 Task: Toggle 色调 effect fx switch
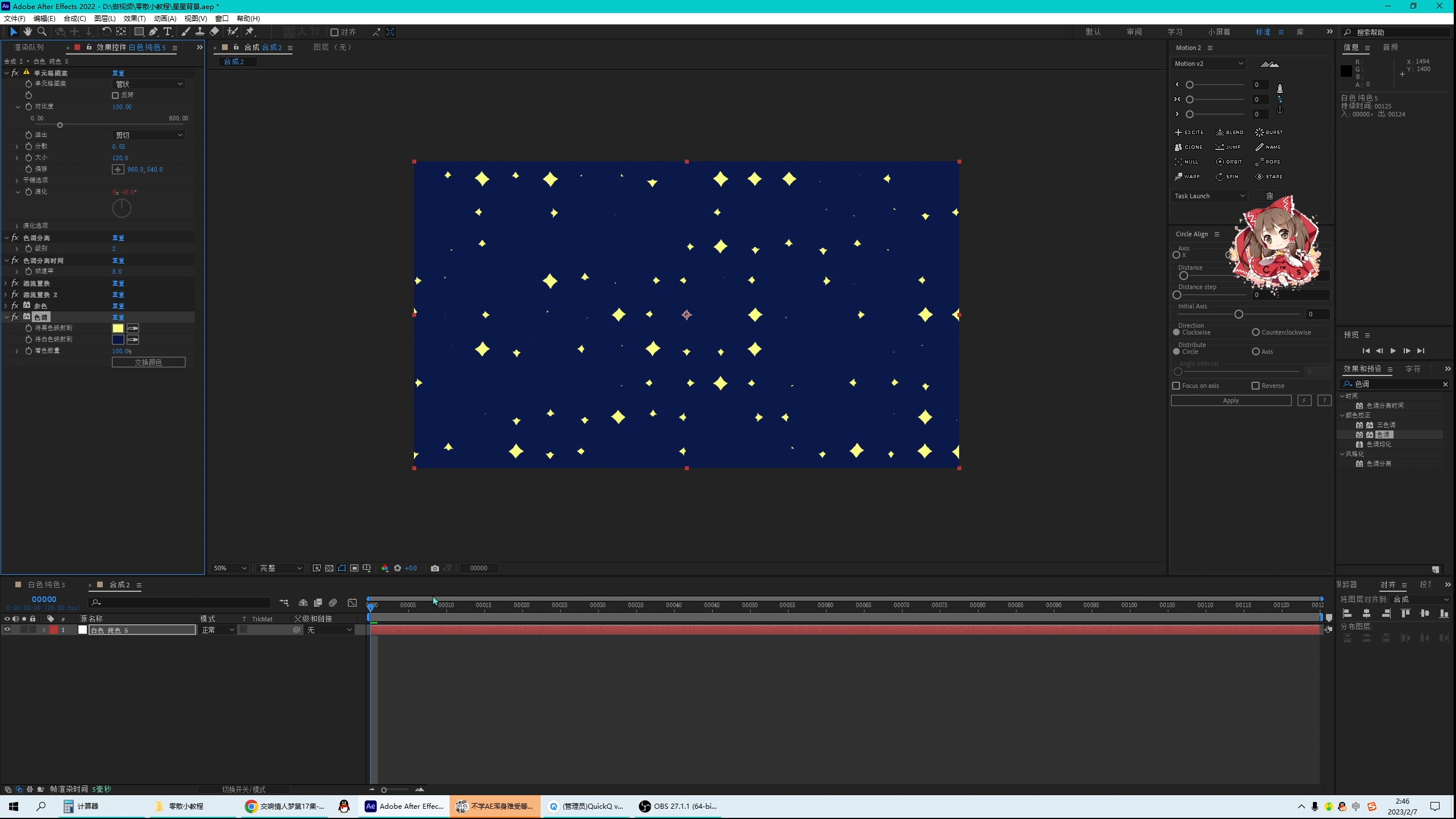pos(15,317)
